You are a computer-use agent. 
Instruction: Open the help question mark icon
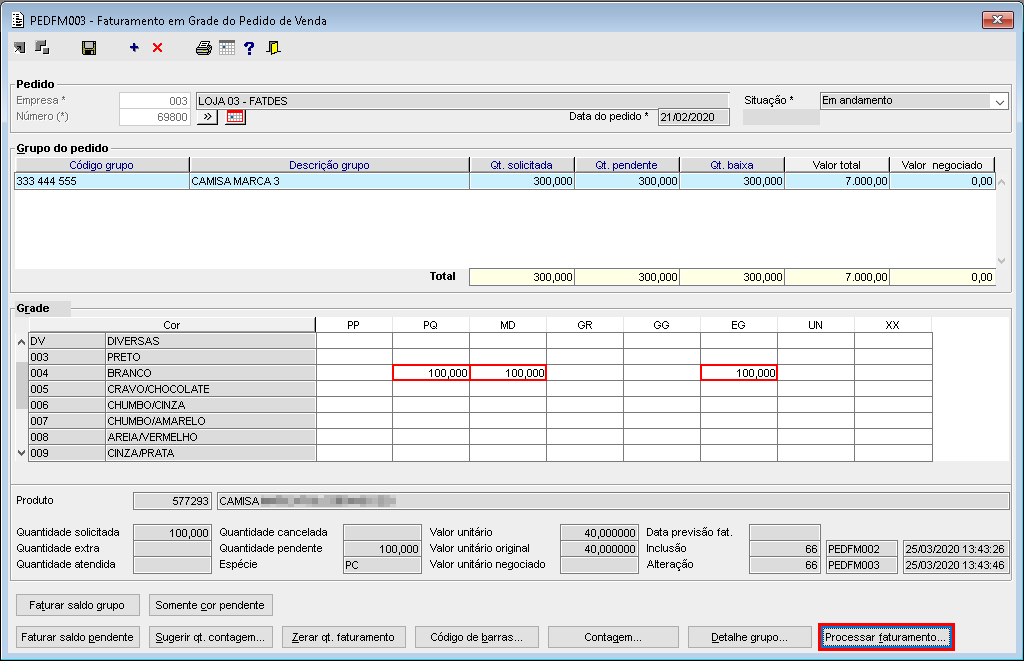click(x=249, y=48)
